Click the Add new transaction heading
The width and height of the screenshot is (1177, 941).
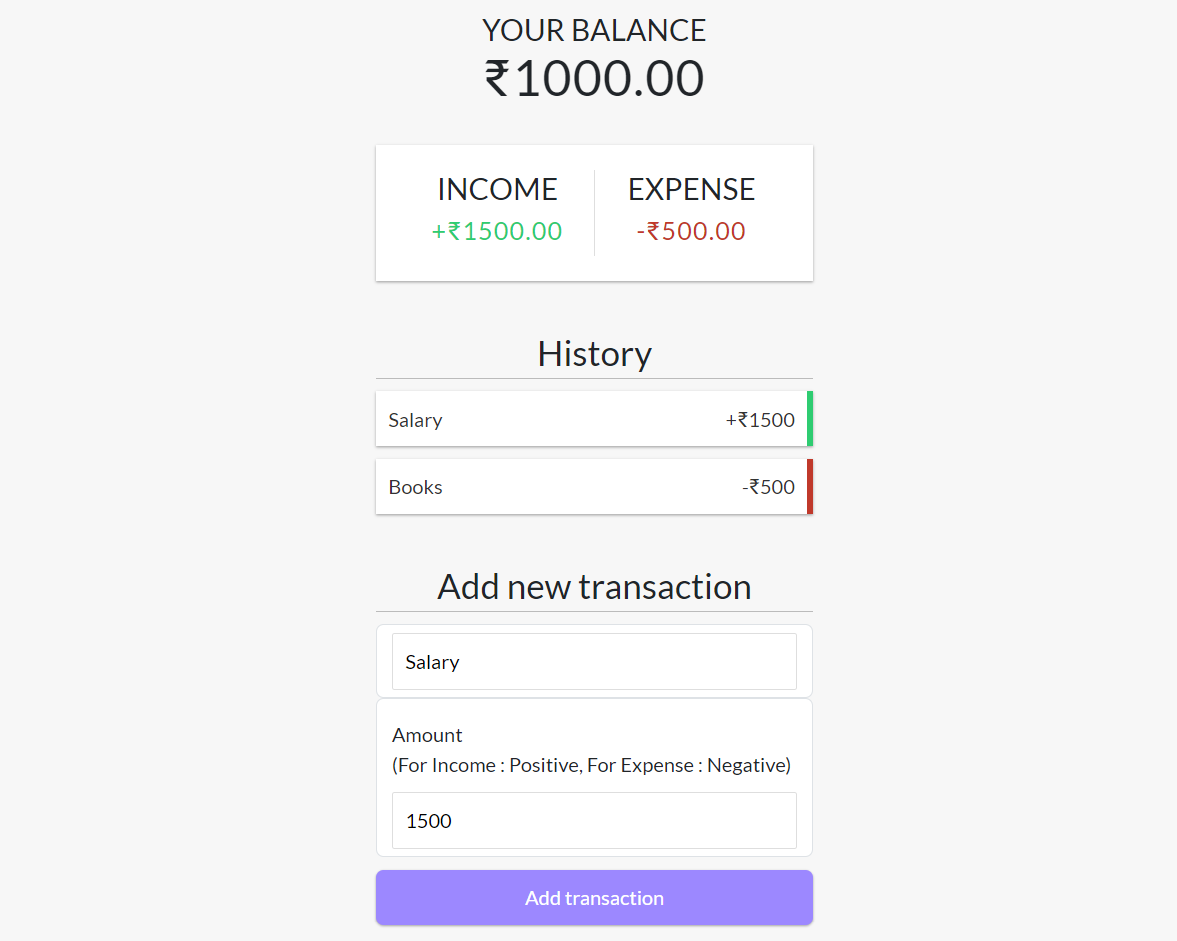[594, 586]
